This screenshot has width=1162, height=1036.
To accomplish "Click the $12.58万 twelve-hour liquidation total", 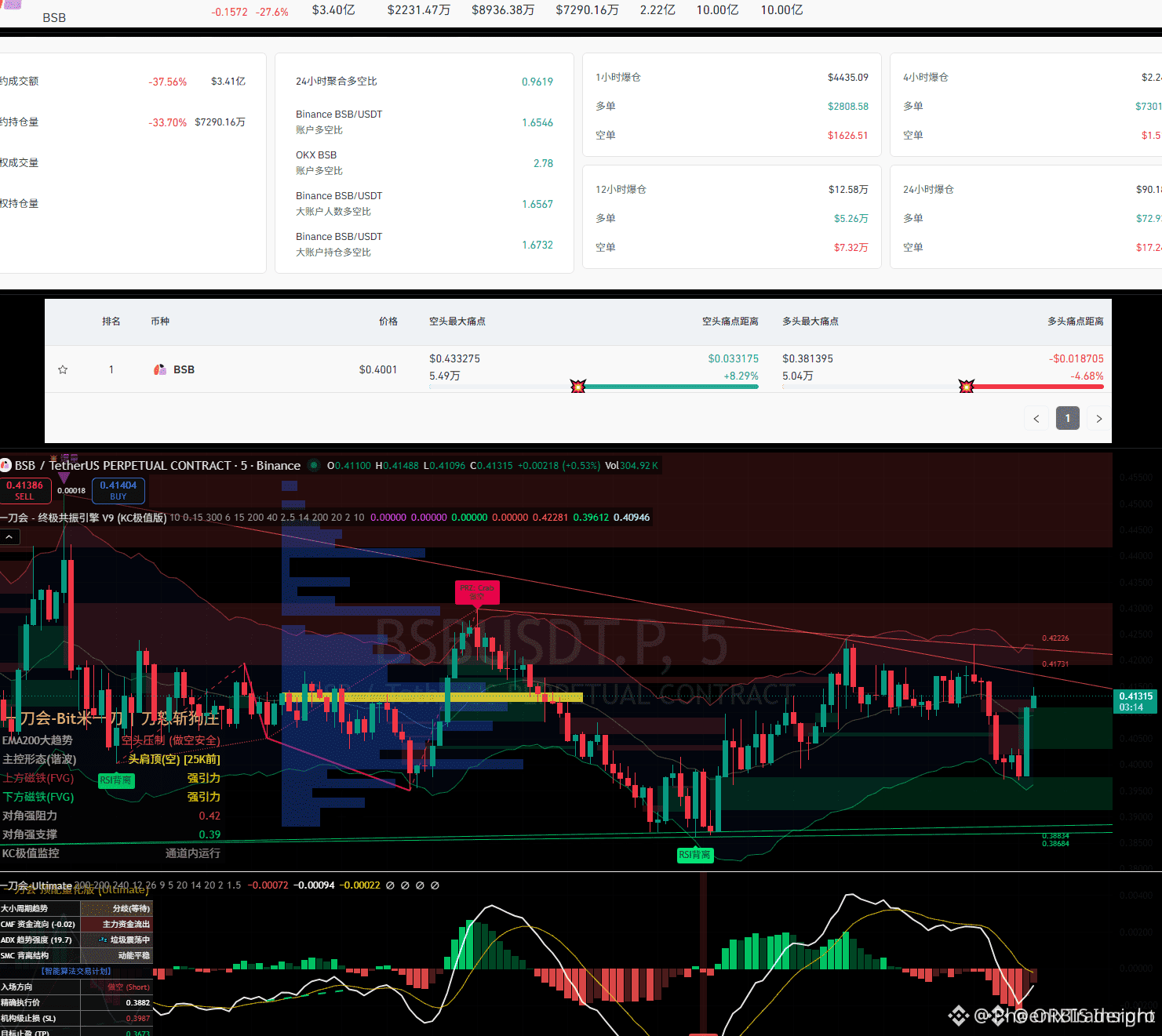I will (848, 190).
